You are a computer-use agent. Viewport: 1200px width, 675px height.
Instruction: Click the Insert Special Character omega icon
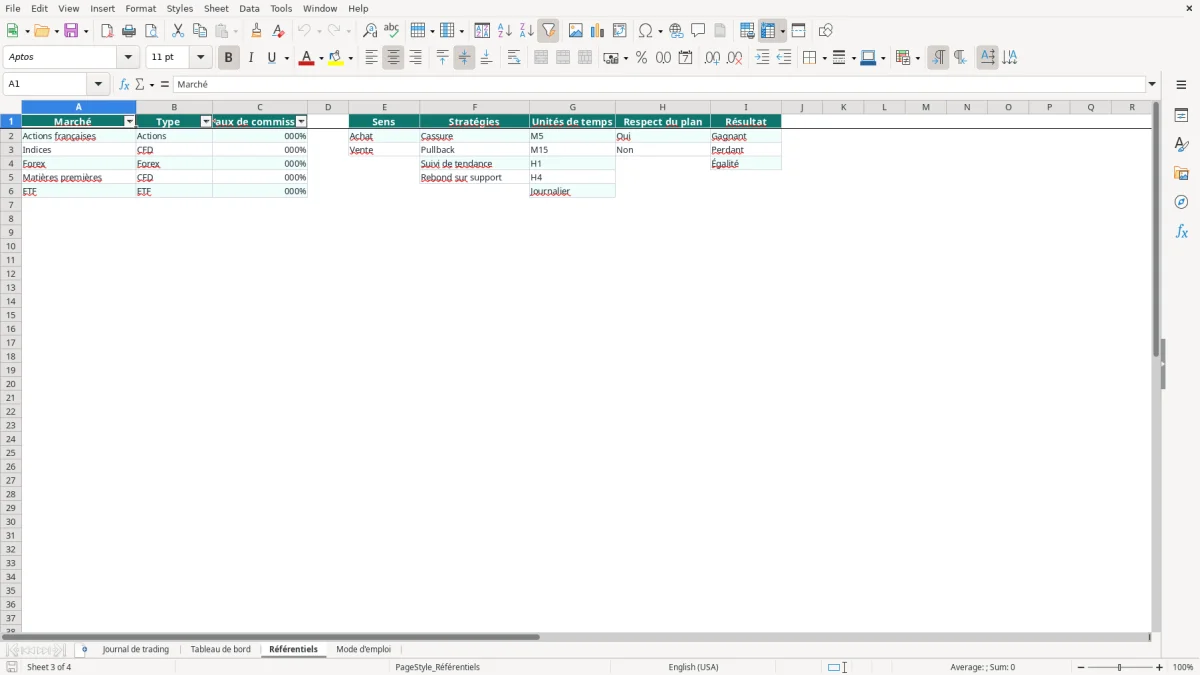click(646, 31)
